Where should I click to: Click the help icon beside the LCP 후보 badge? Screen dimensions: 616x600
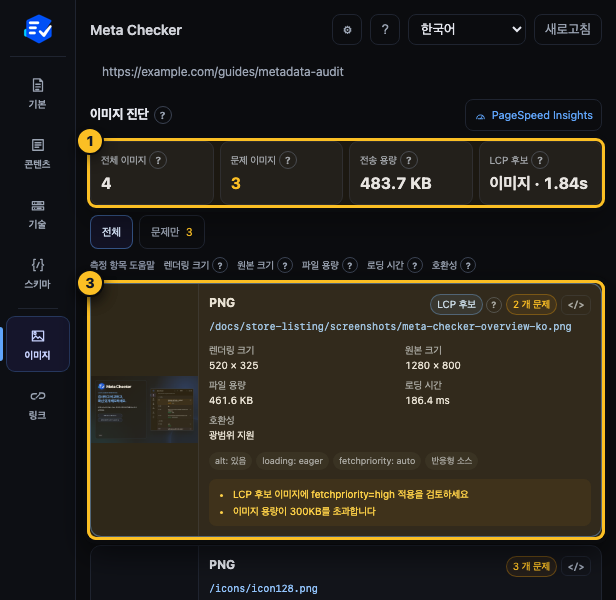494,305
